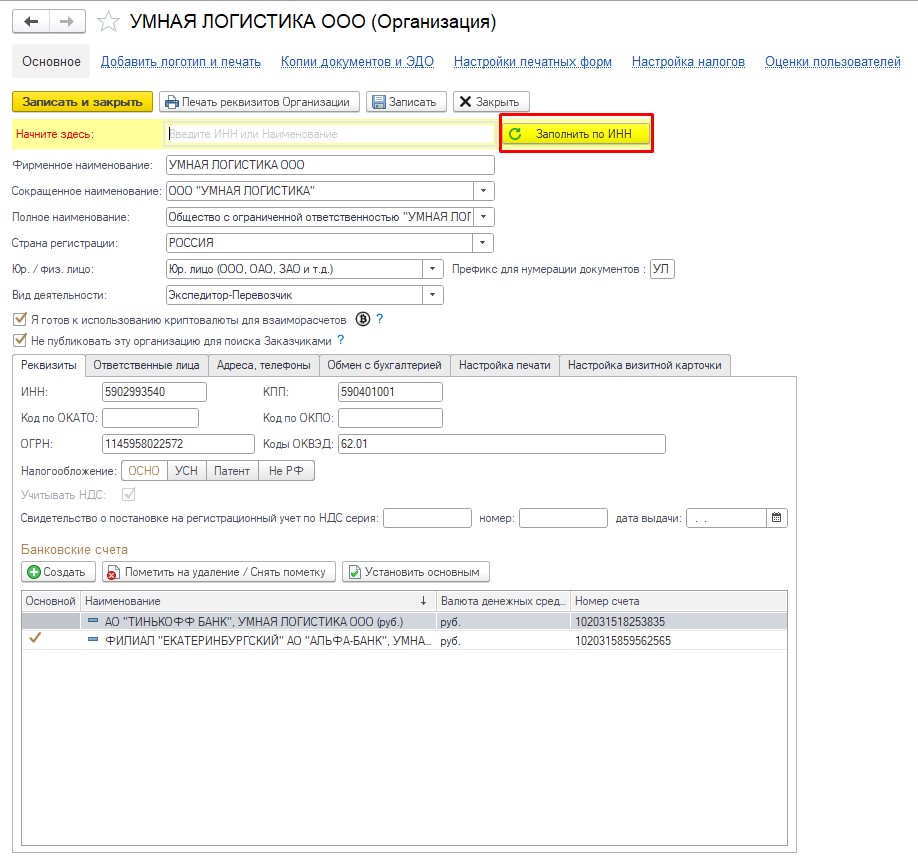Screen dimensions: 918x856
Task: Open Оценки пользователей link
Action: pyautogui.click(x=833, y=61)
